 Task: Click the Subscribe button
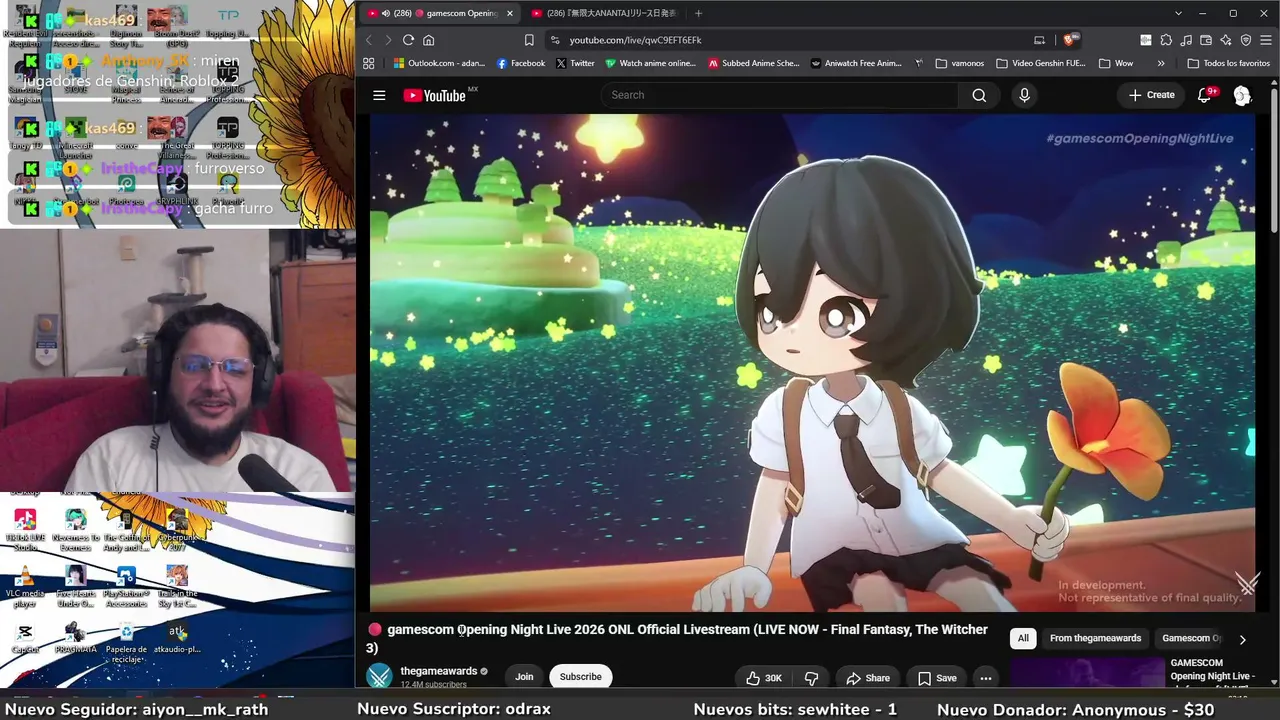581,677
